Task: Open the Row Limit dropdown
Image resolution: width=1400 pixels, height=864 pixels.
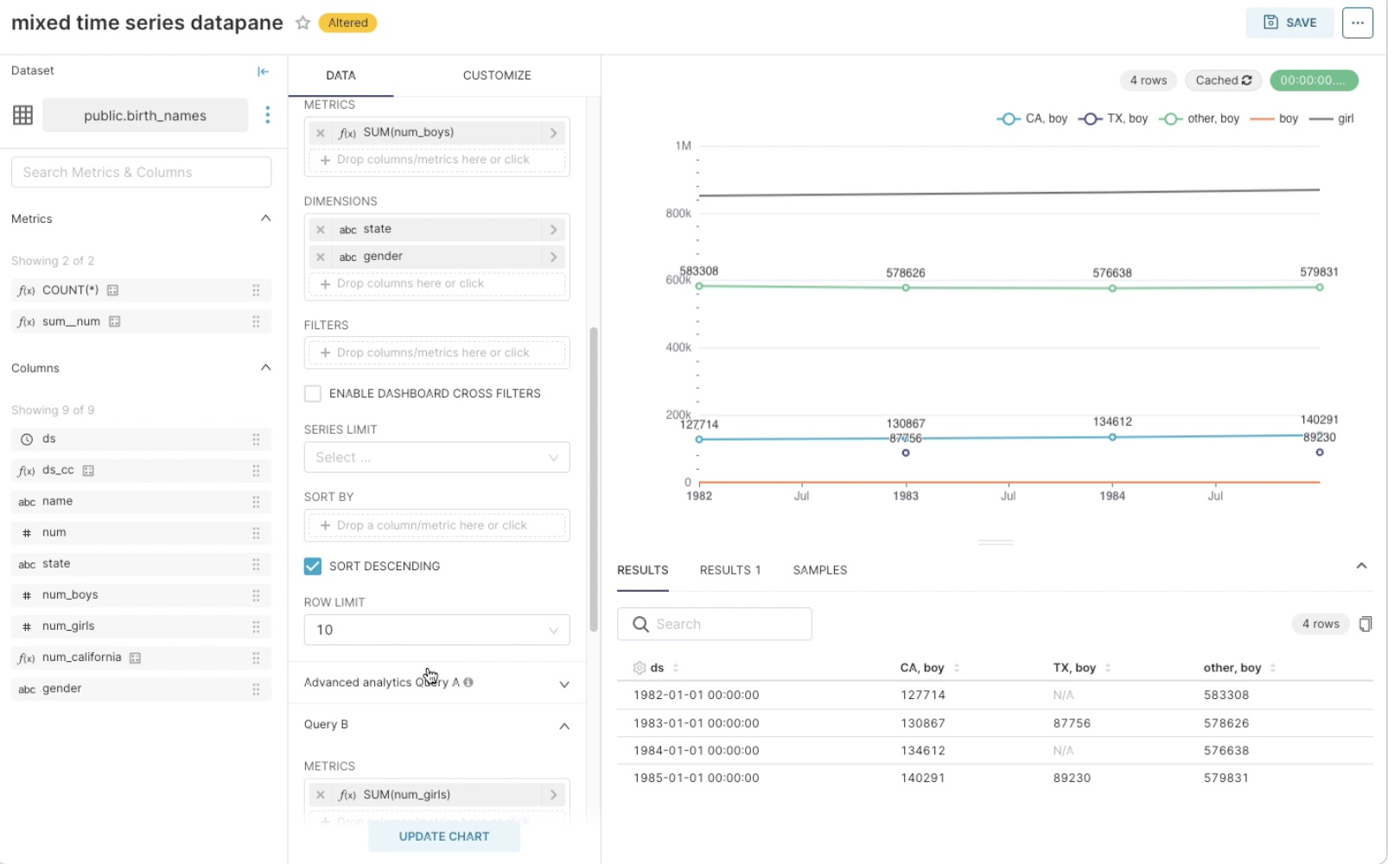Action: click(436, 631)
